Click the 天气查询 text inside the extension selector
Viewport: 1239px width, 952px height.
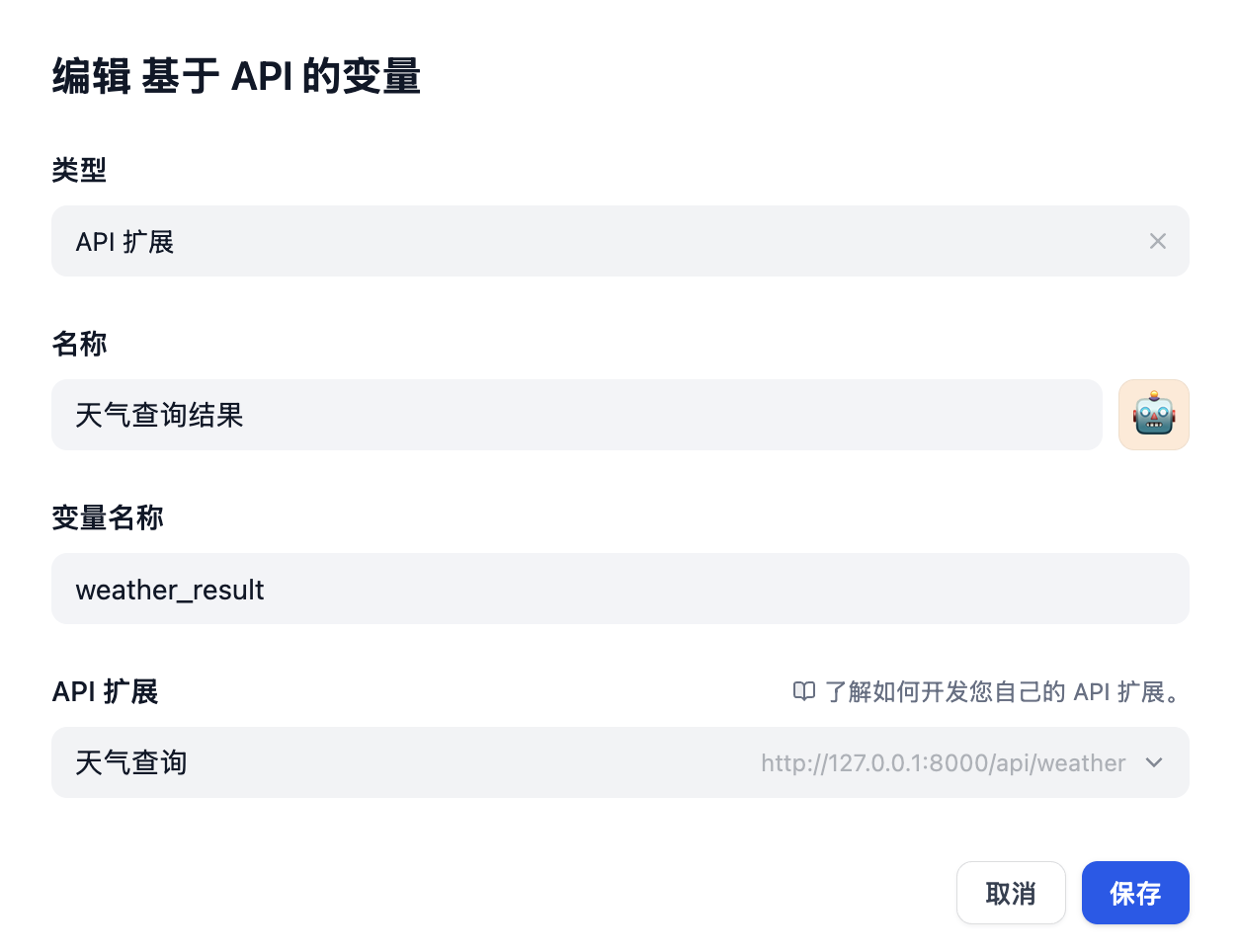pyautogui.click(x=130, y=762)
